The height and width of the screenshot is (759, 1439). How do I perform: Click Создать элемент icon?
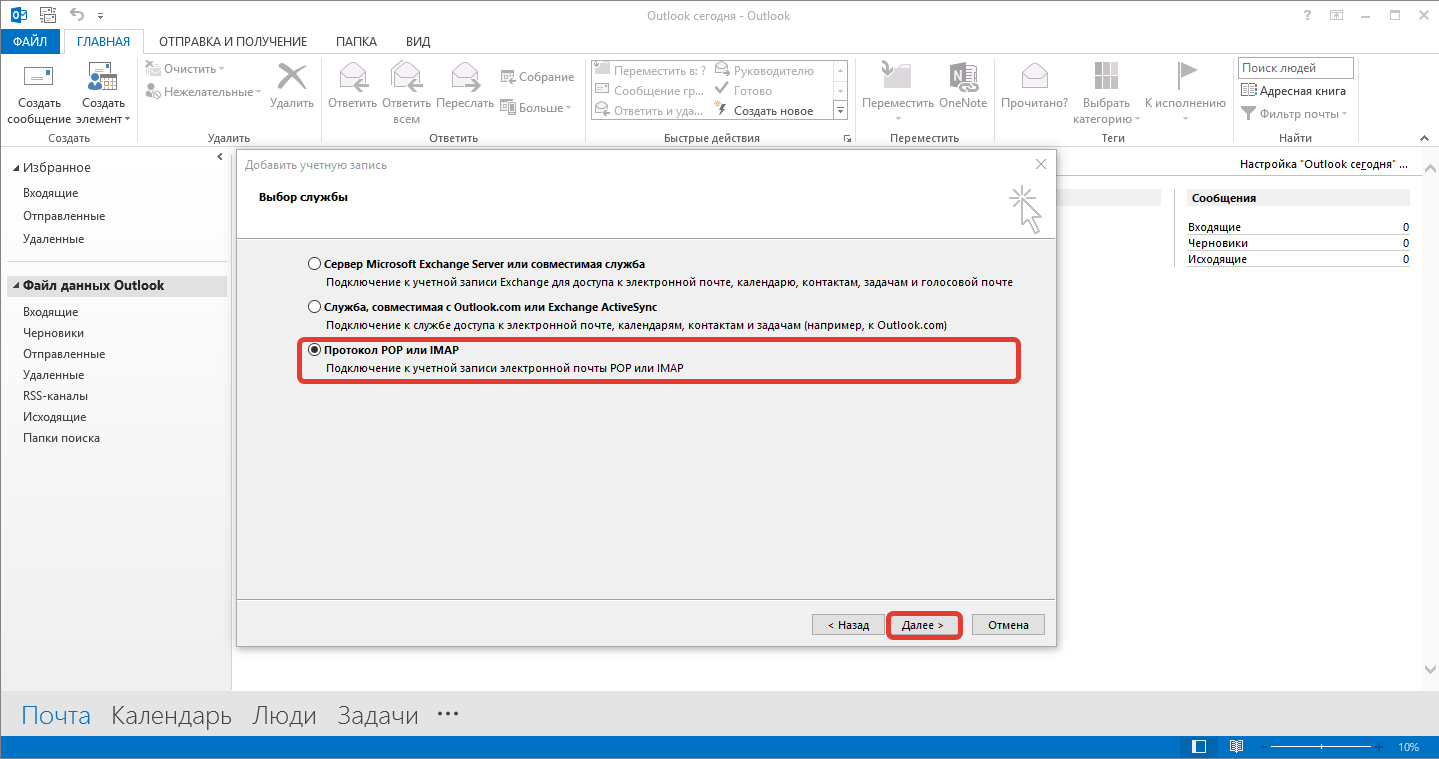tap(103, 76)
